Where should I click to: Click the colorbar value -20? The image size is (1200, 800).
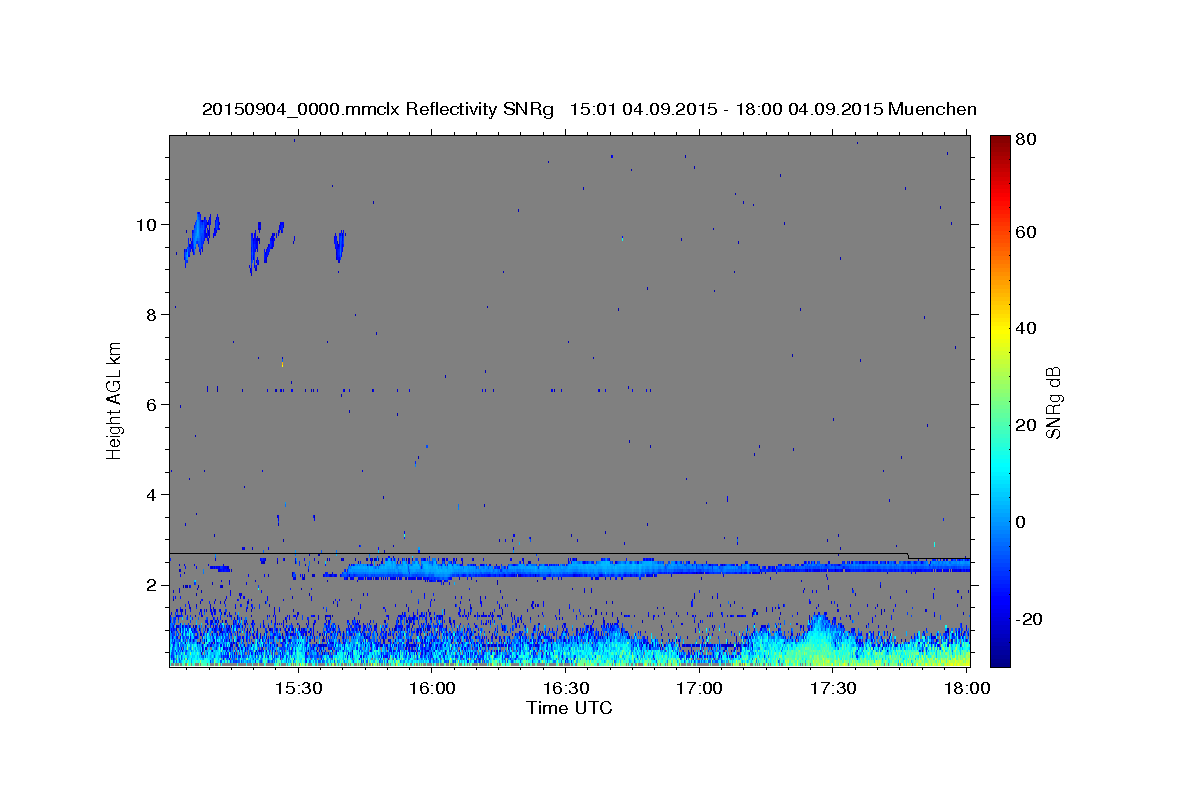point(1030,619)
